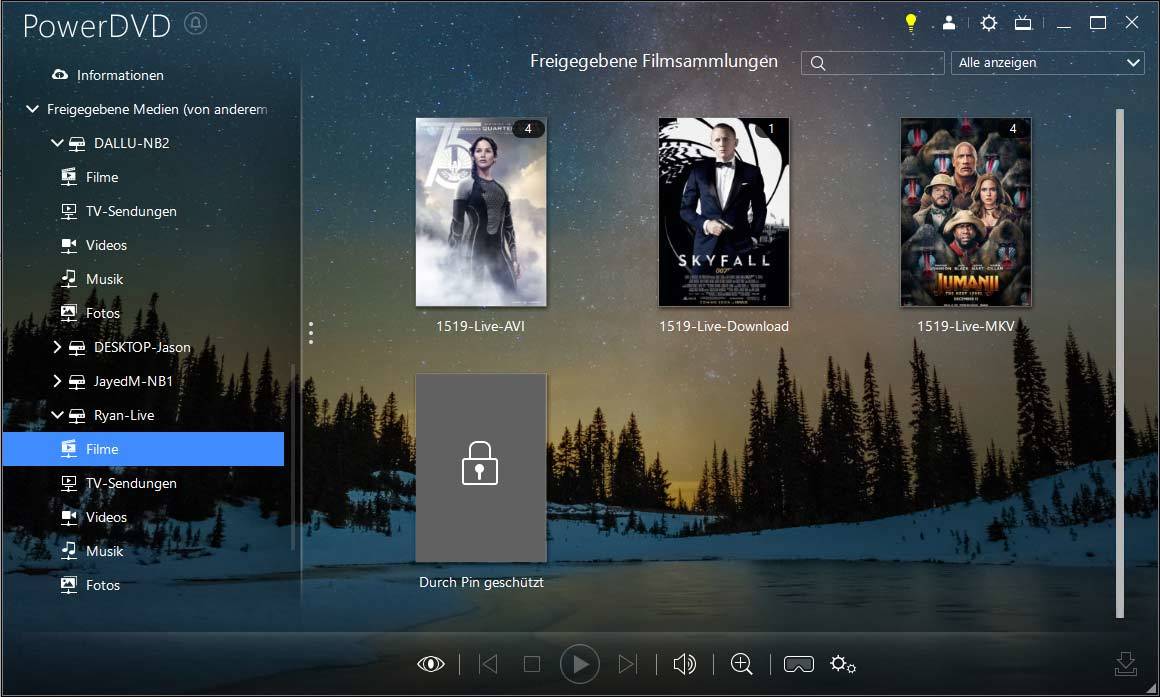Switch to TV mode icon
1160x697 pixels.
(1023, 23)
